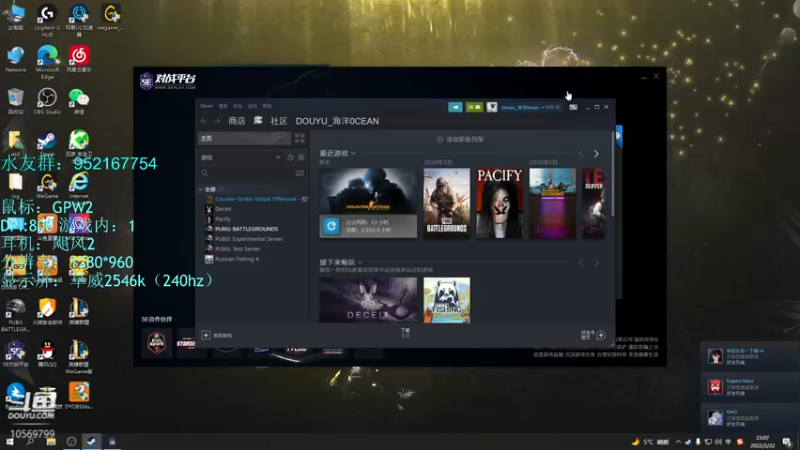Switch library to grid collections view icon
Viewport: 800px width, 450px height.
299,138
